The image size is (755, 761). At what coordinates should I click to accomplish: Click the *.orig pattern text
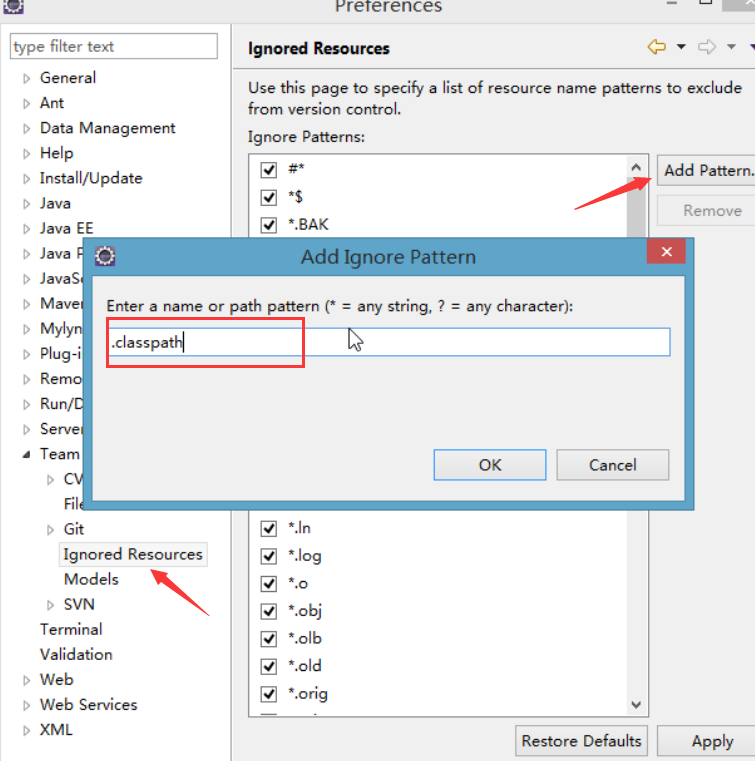[308, 694]
